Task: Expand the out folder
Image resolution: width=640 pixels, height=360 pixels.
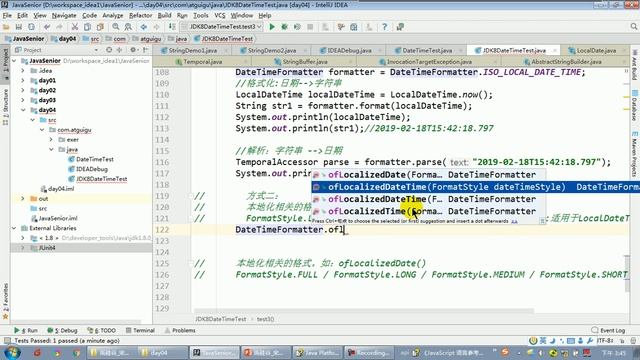Action: tap(23, 199)
